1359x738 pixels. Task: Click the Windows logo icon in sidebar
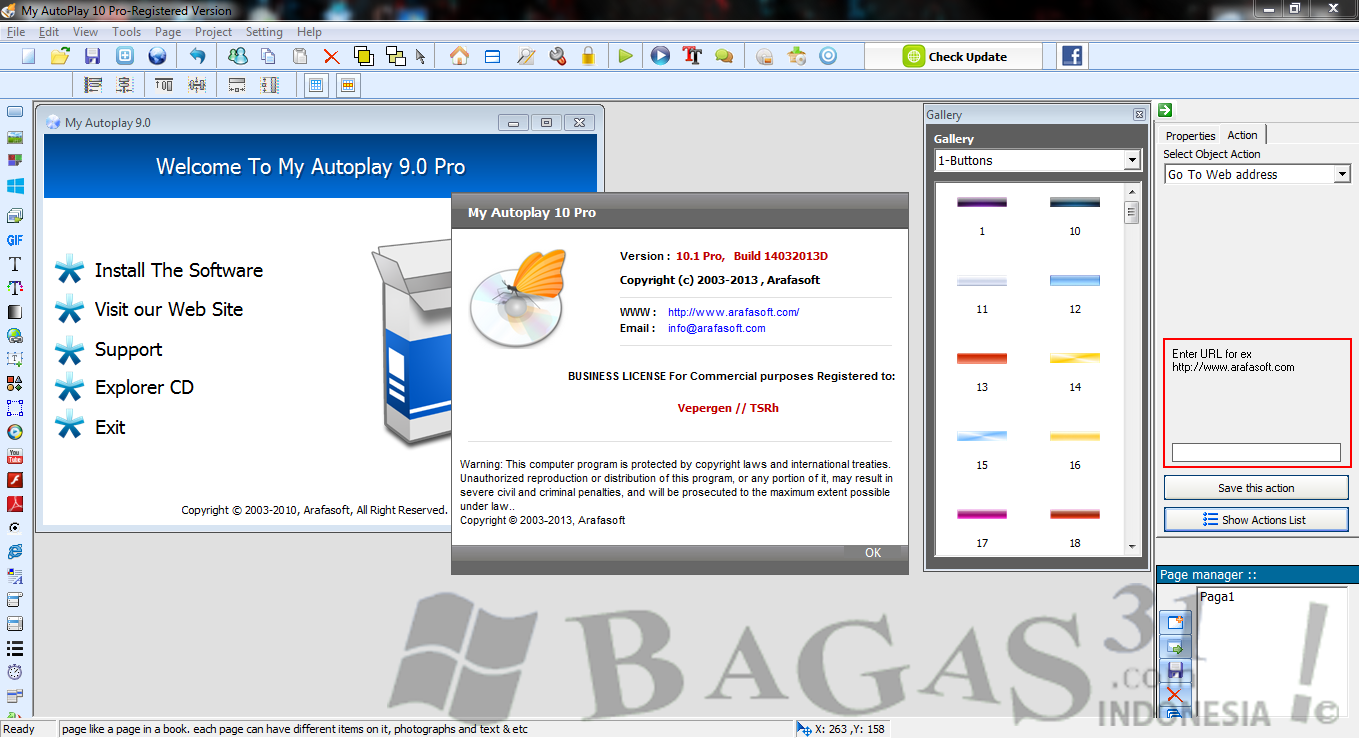pos(15,186)
